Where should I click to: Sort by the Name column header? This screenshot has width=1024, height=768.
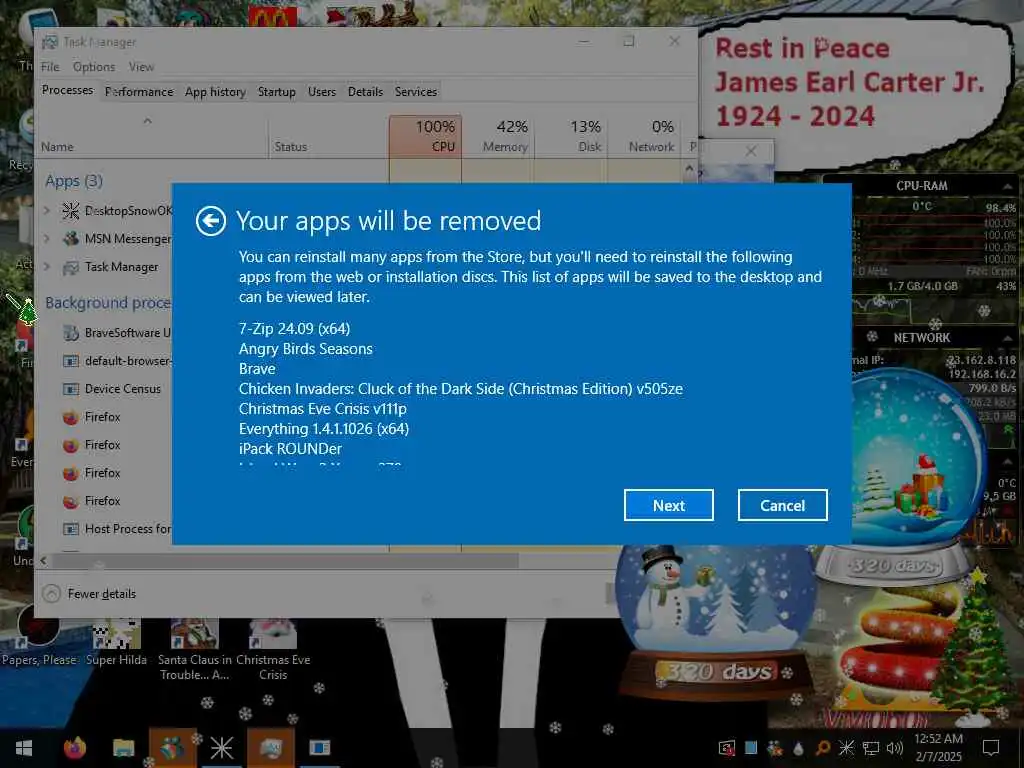point(152,136)
